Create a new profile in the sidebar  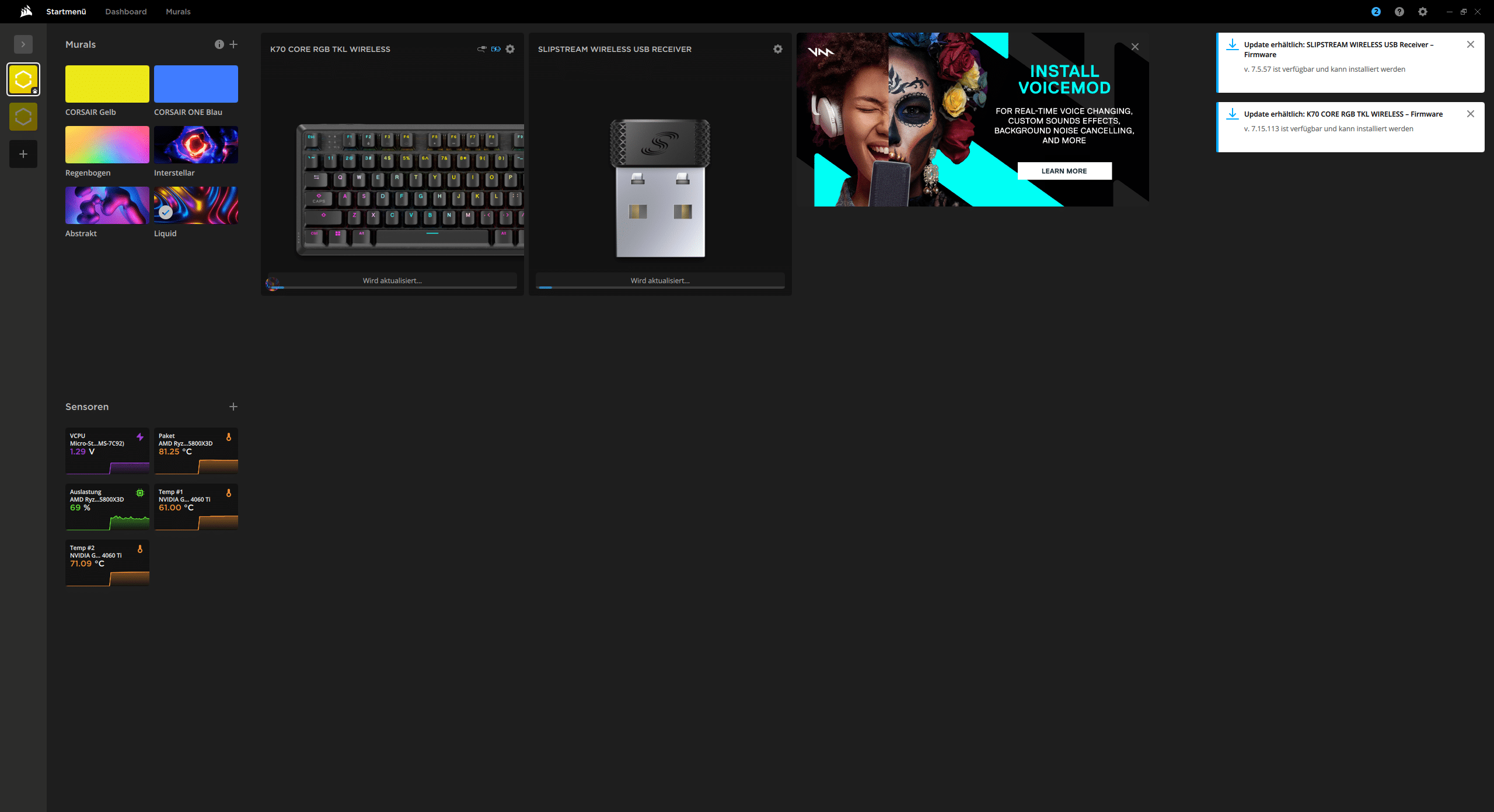click(x=23, y=154)
